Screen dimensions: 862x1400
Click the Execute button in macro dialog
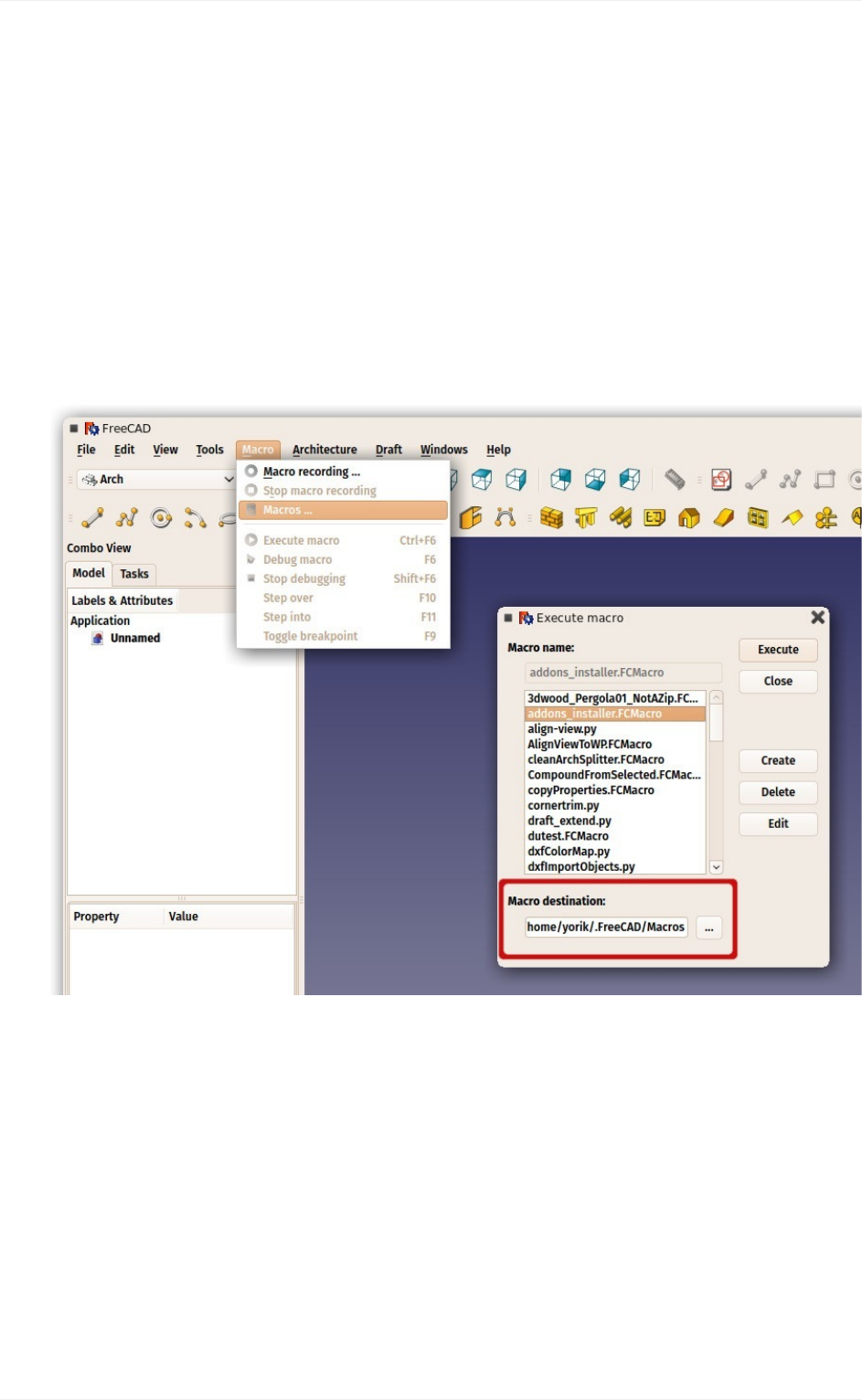[x=778, y=650]
